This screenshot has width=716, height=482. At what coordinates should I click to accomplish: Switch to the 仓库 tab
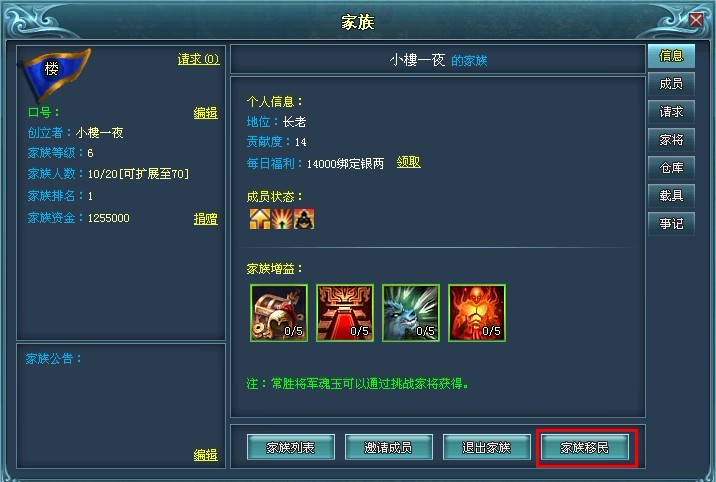671,168
